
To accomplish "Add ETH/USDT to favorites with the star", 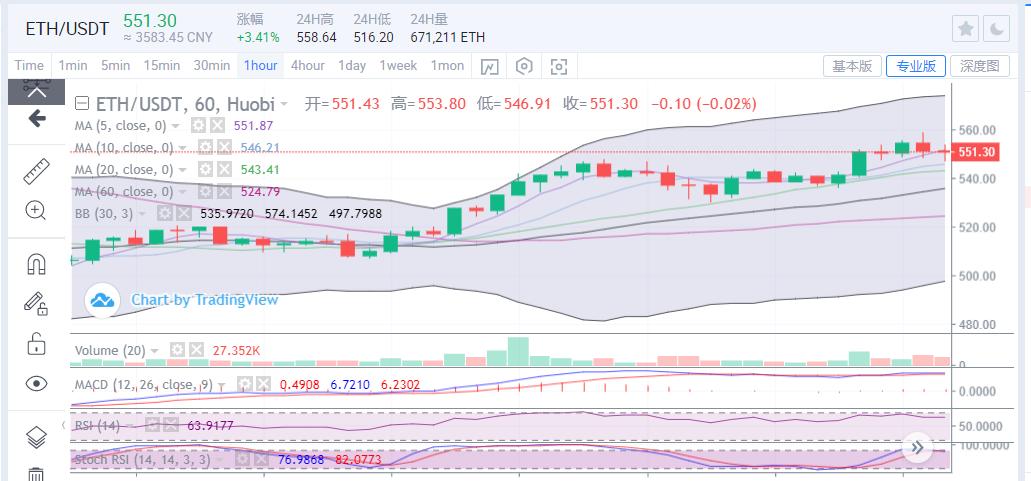I will (x=966, y=28).
